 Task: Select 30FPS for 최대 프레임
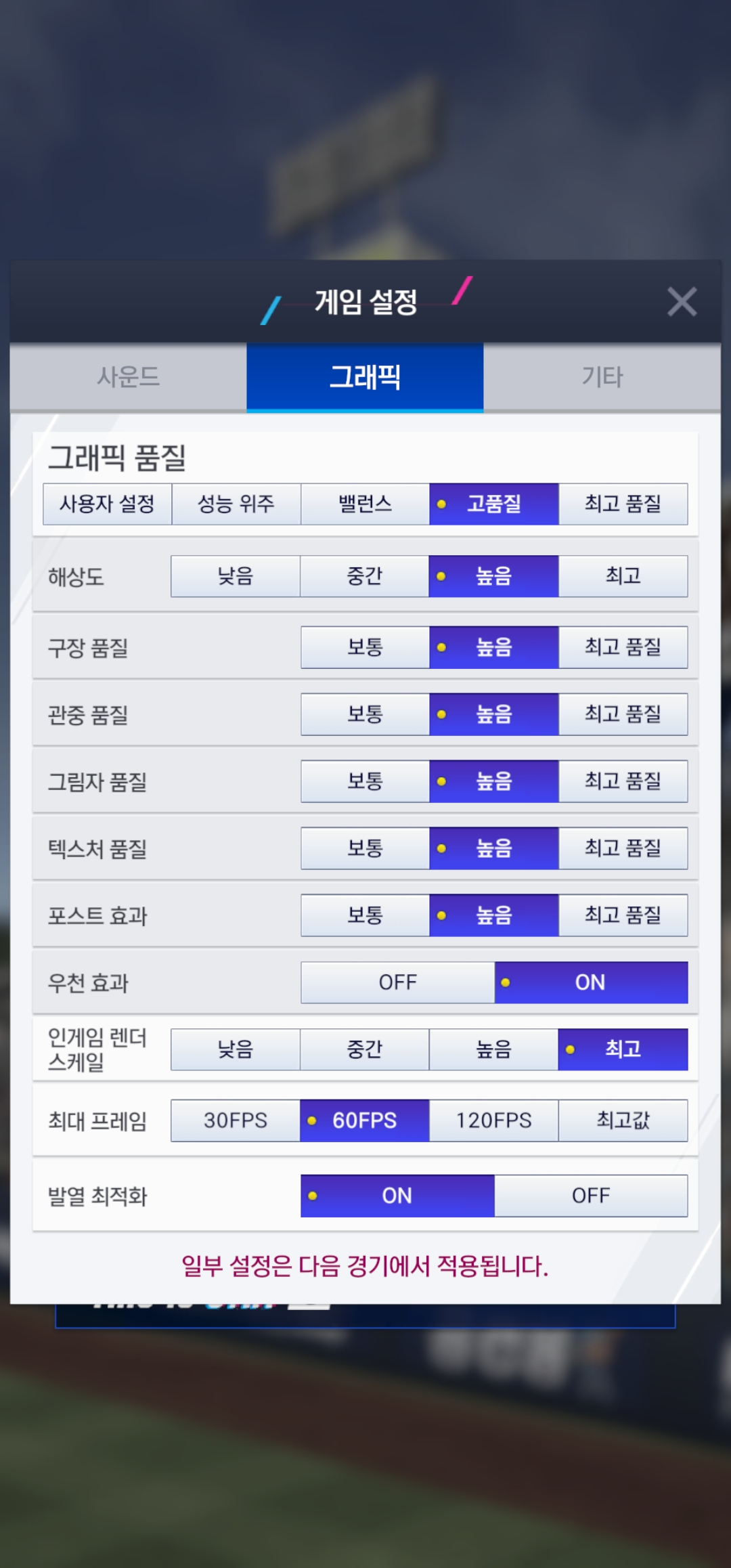tap(235, 1120)
